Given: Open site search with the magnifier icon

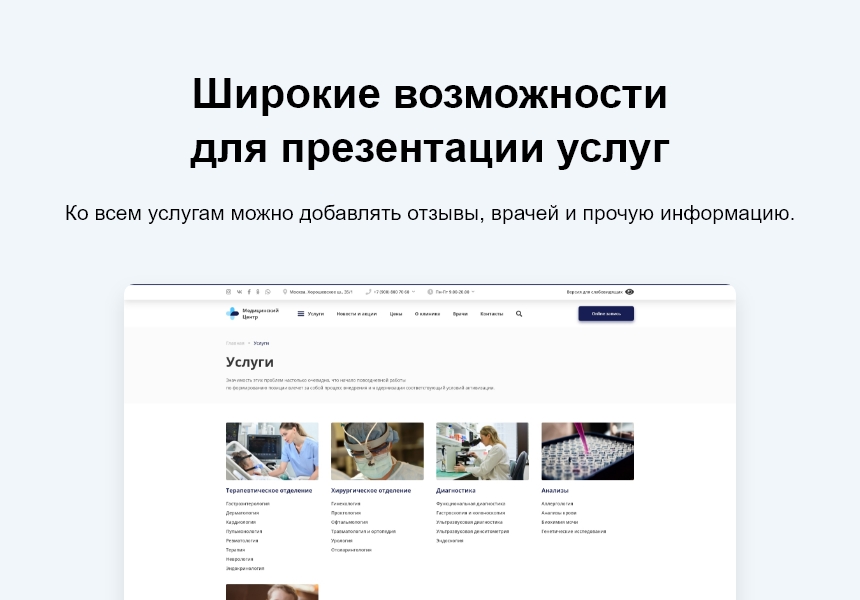Looking at the screenshot, I should 519,313.
